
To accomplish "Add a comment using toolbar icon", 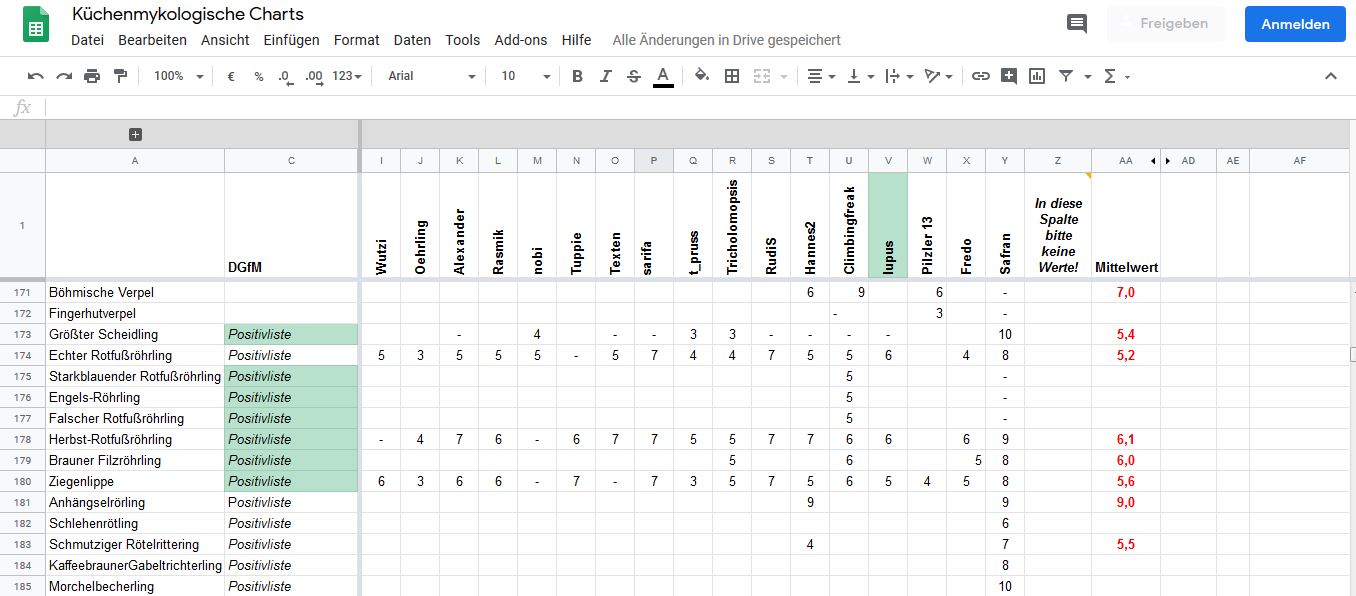I will [x=1009, y=76].
